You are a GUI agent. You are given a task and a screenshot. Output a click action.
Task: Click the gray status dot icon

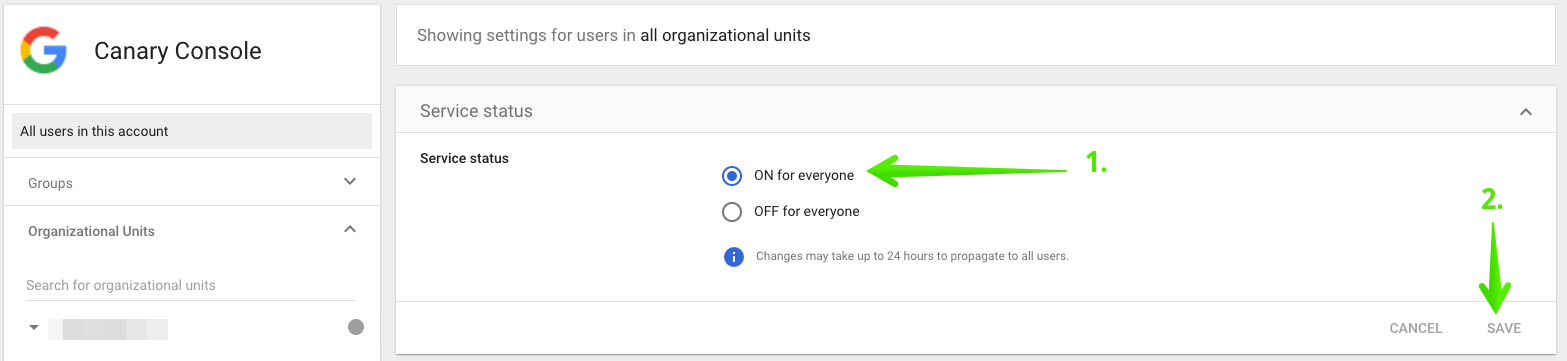click(355, 327)
